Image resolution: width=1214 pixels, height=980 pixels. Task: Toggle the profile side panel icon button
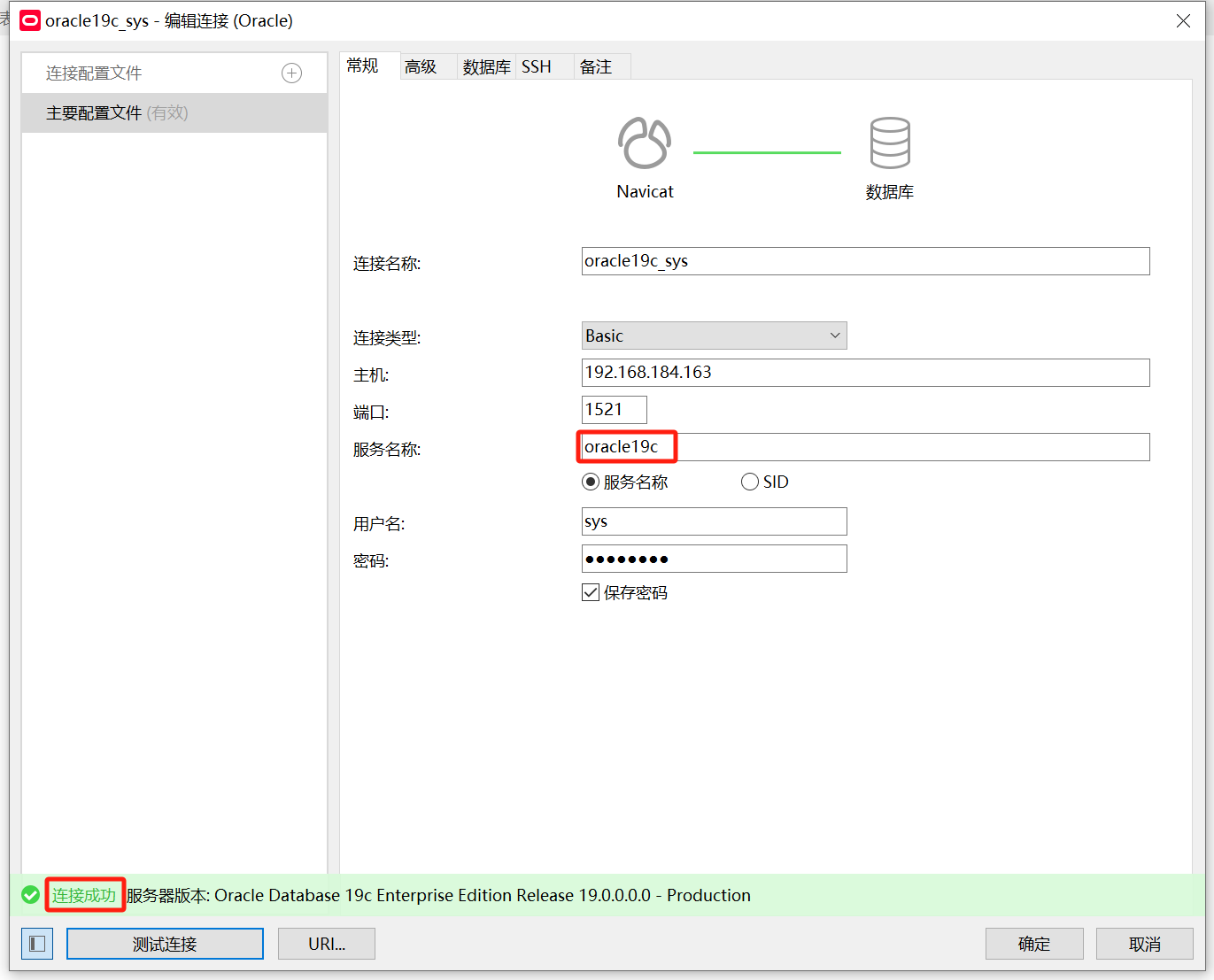coord(37,944)
